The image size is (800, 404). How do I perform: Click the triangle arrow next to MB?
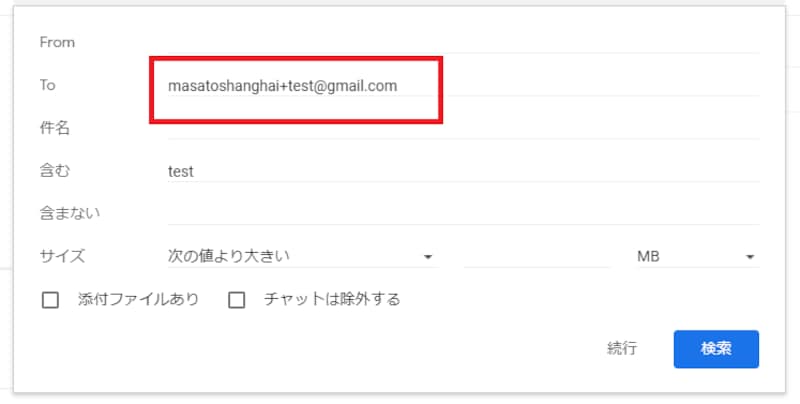pyautogui.click(x=749, y=257)
